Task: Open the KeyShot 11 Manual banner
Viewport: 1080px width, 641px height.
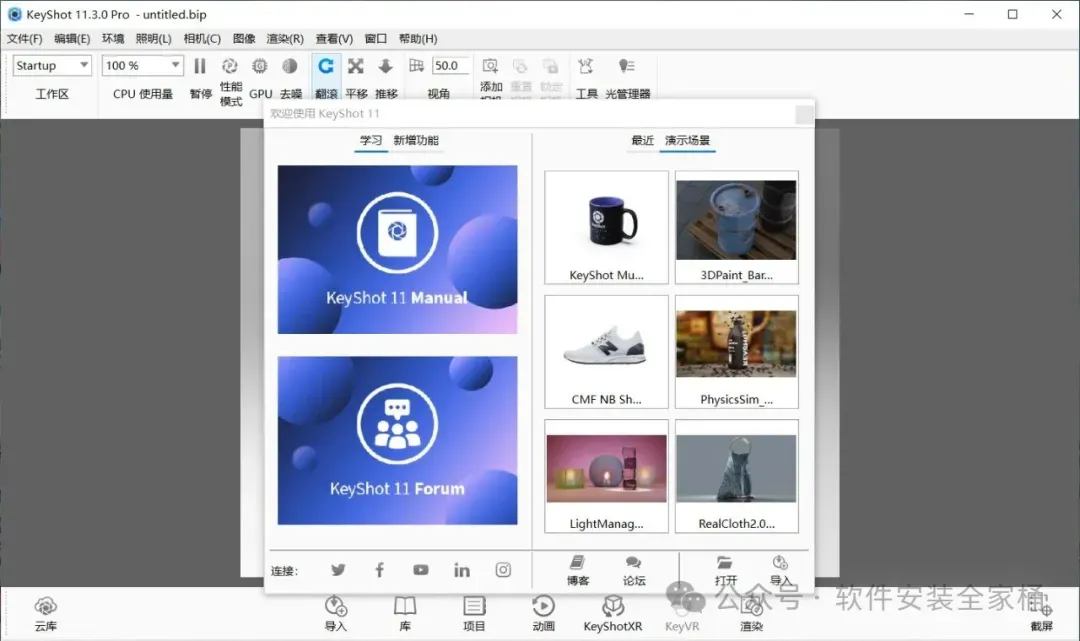Action: coord(397,249)
